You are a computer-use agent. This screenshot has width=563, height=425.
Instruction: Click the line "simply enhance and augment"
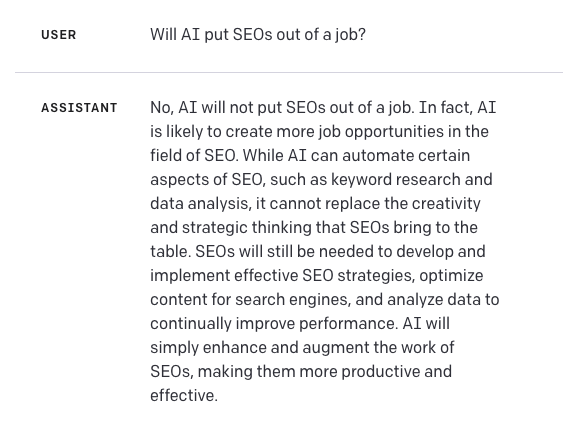302,348
